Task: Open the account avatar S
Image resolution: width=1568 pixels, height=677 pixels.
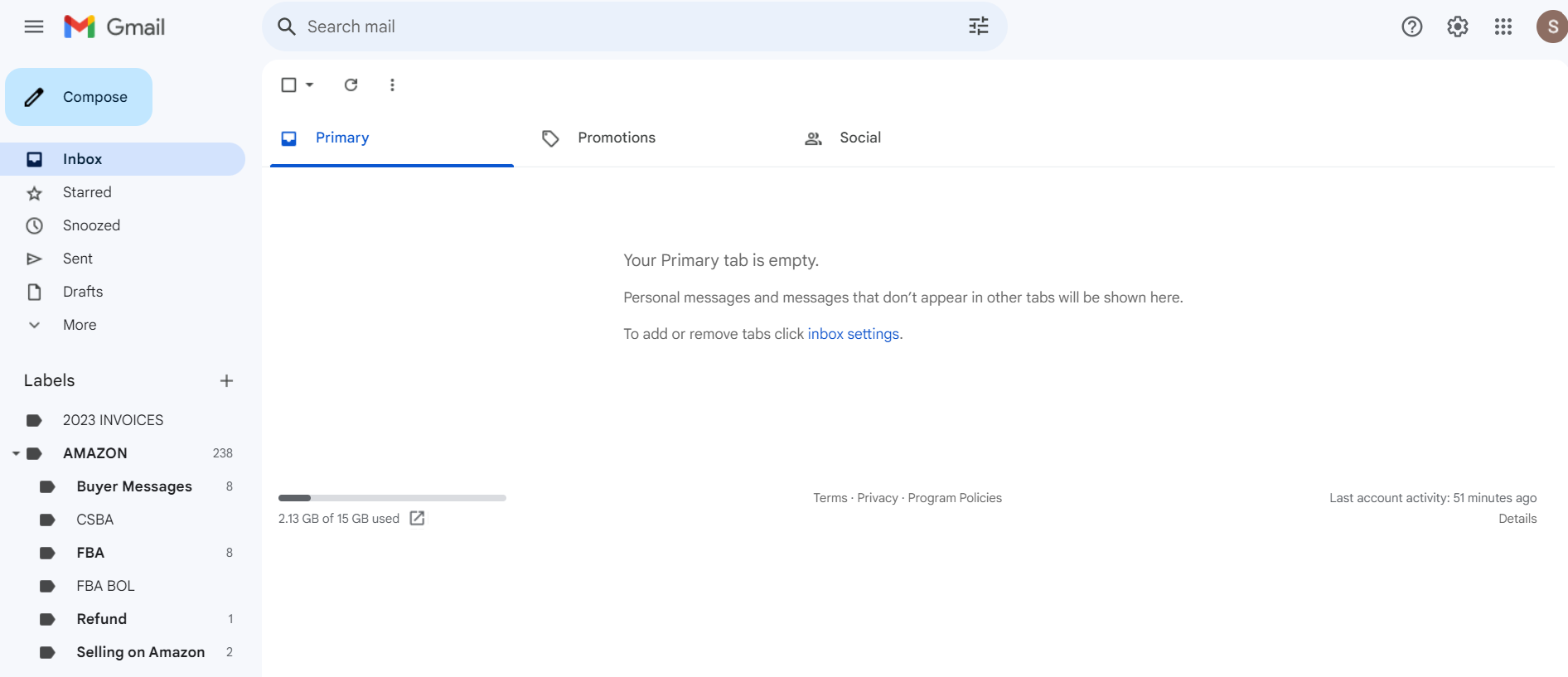Action: 1552,27
